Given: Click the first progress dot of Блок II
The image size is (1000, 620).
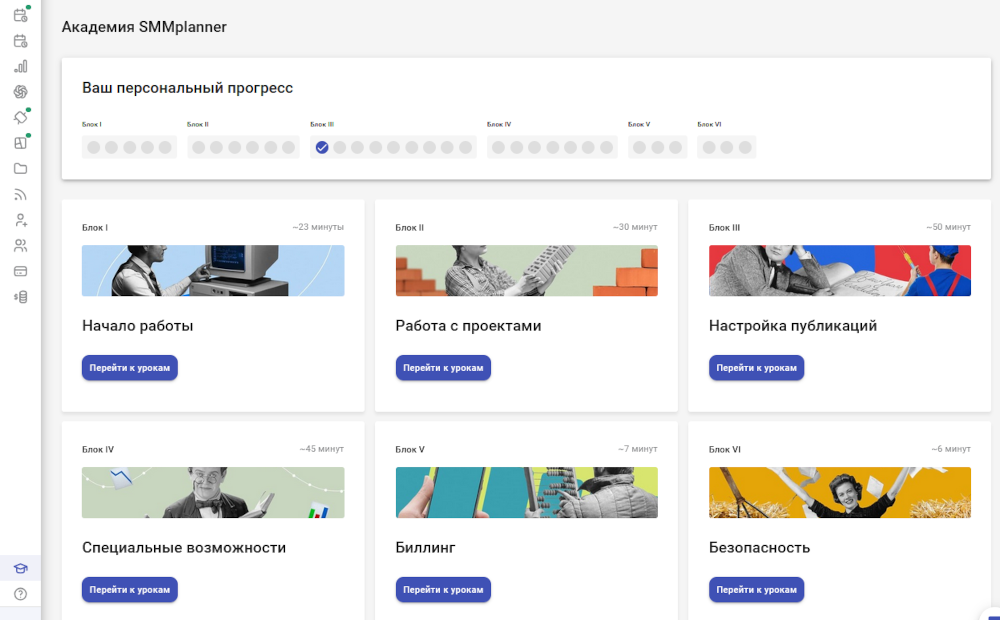Looking at the screenshot, I should tap(199, 147).
